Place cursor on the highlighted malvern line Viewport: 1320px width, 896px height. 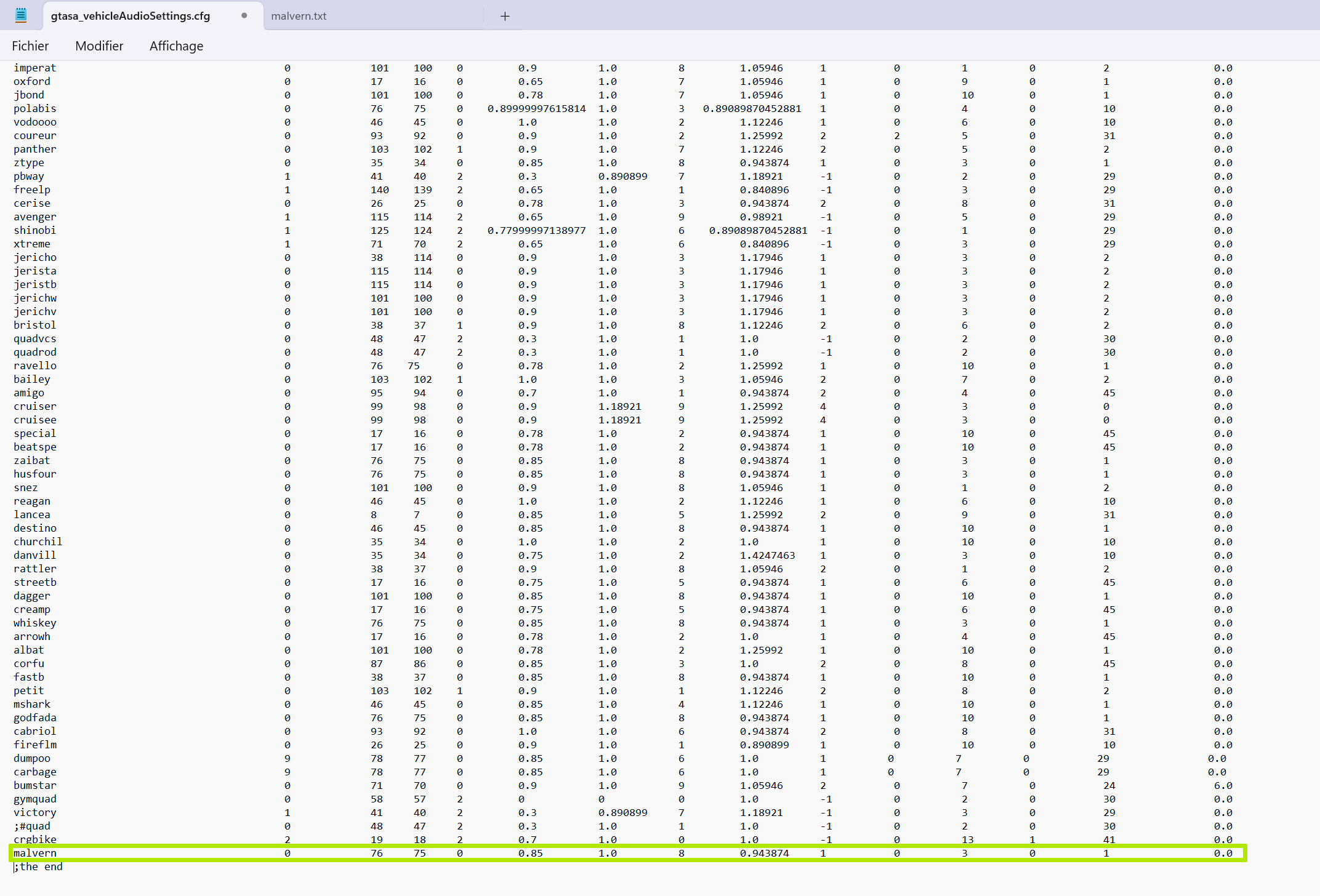pyautogui.click(x=35, y=853)
